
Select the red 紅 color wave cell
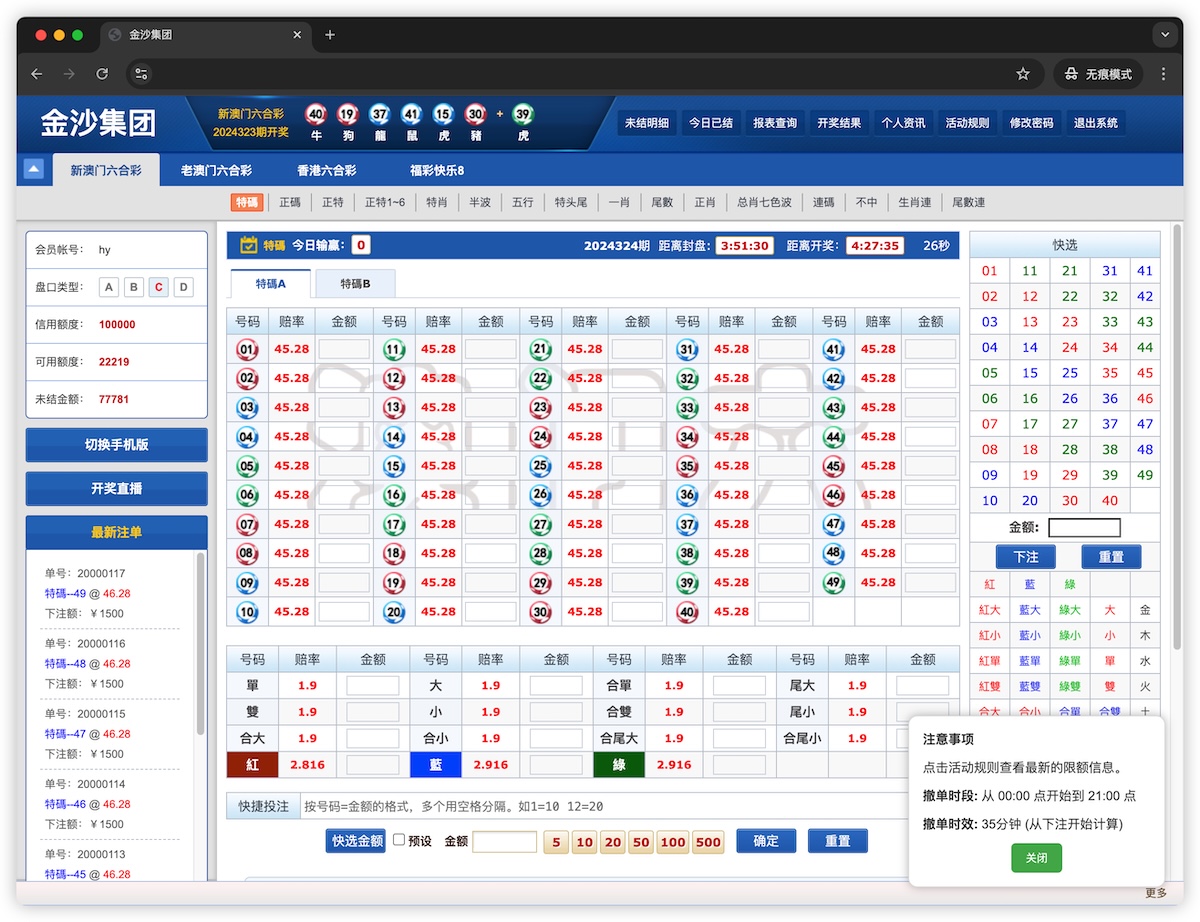pos(252,764)
